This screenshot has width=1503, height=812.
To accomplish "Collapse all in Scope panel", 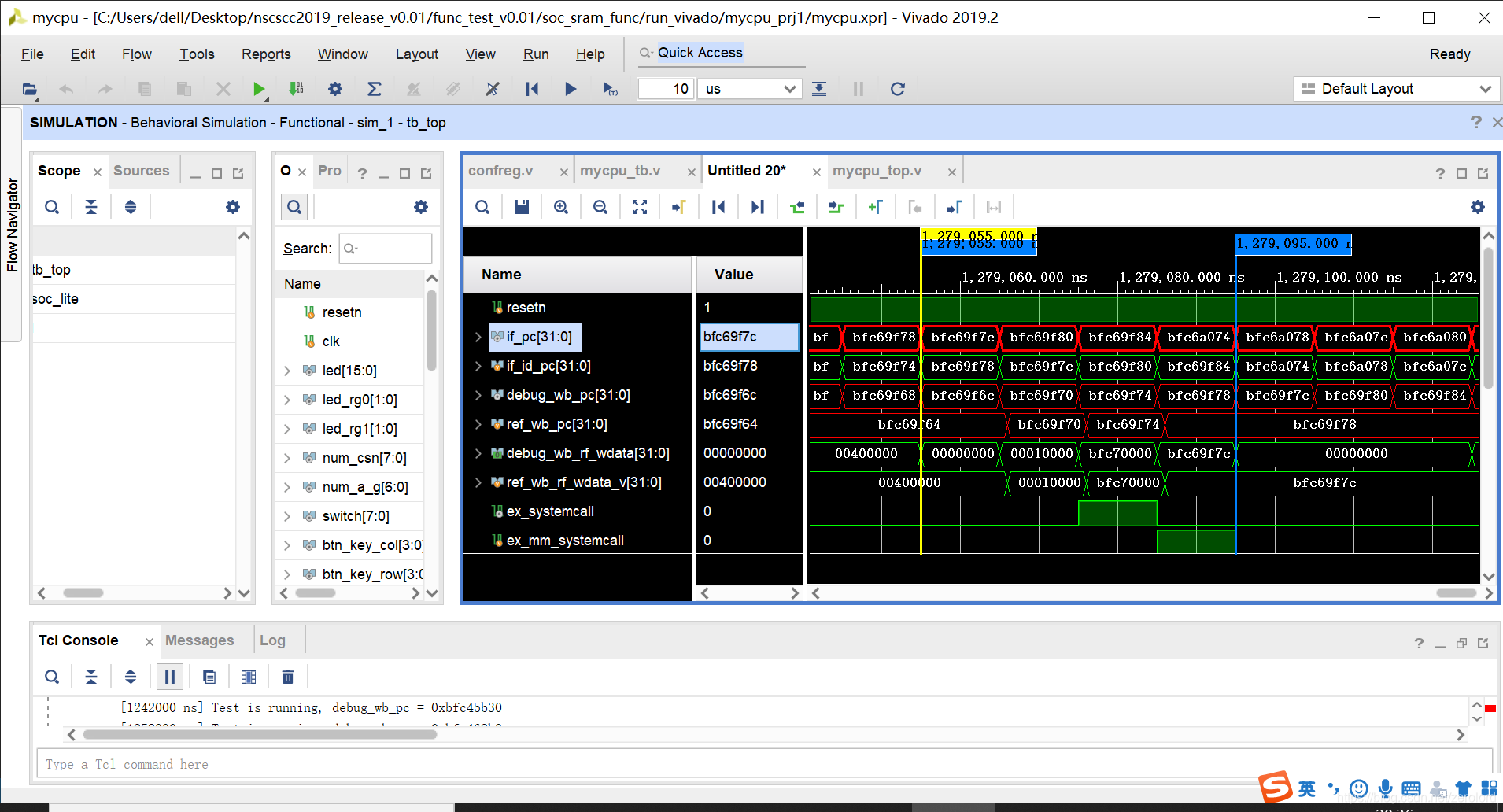I will (91, 207).
